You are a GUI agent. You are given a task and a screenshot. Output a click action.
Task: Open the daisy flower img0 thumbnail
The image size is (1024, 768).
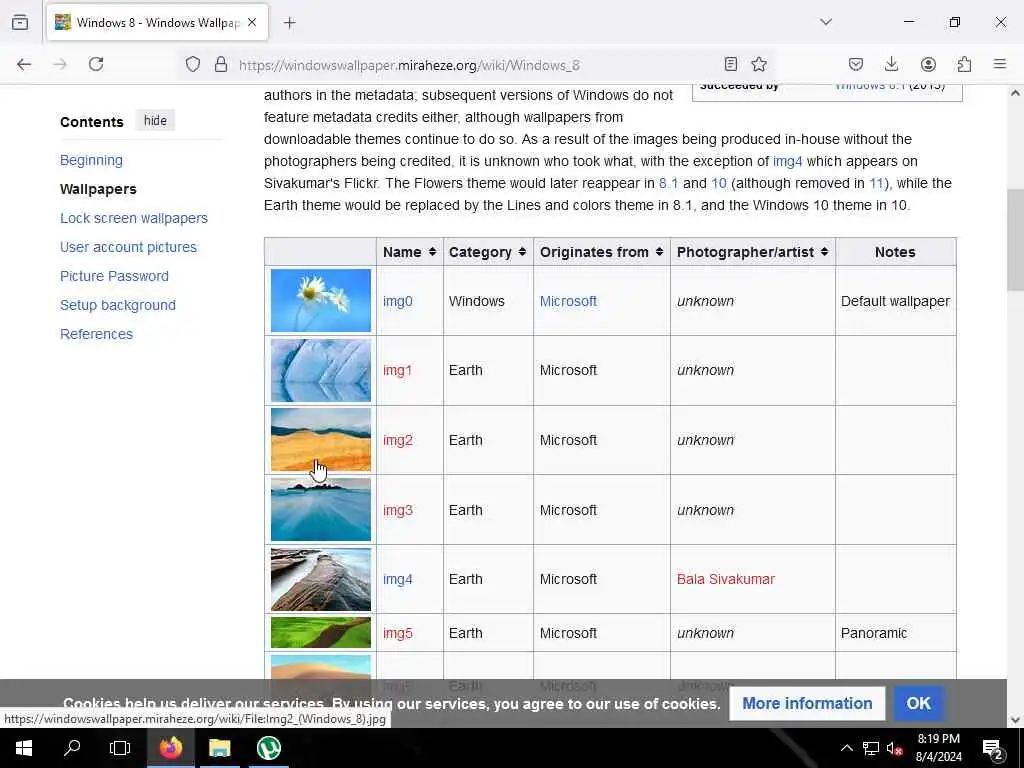[321, 300]
